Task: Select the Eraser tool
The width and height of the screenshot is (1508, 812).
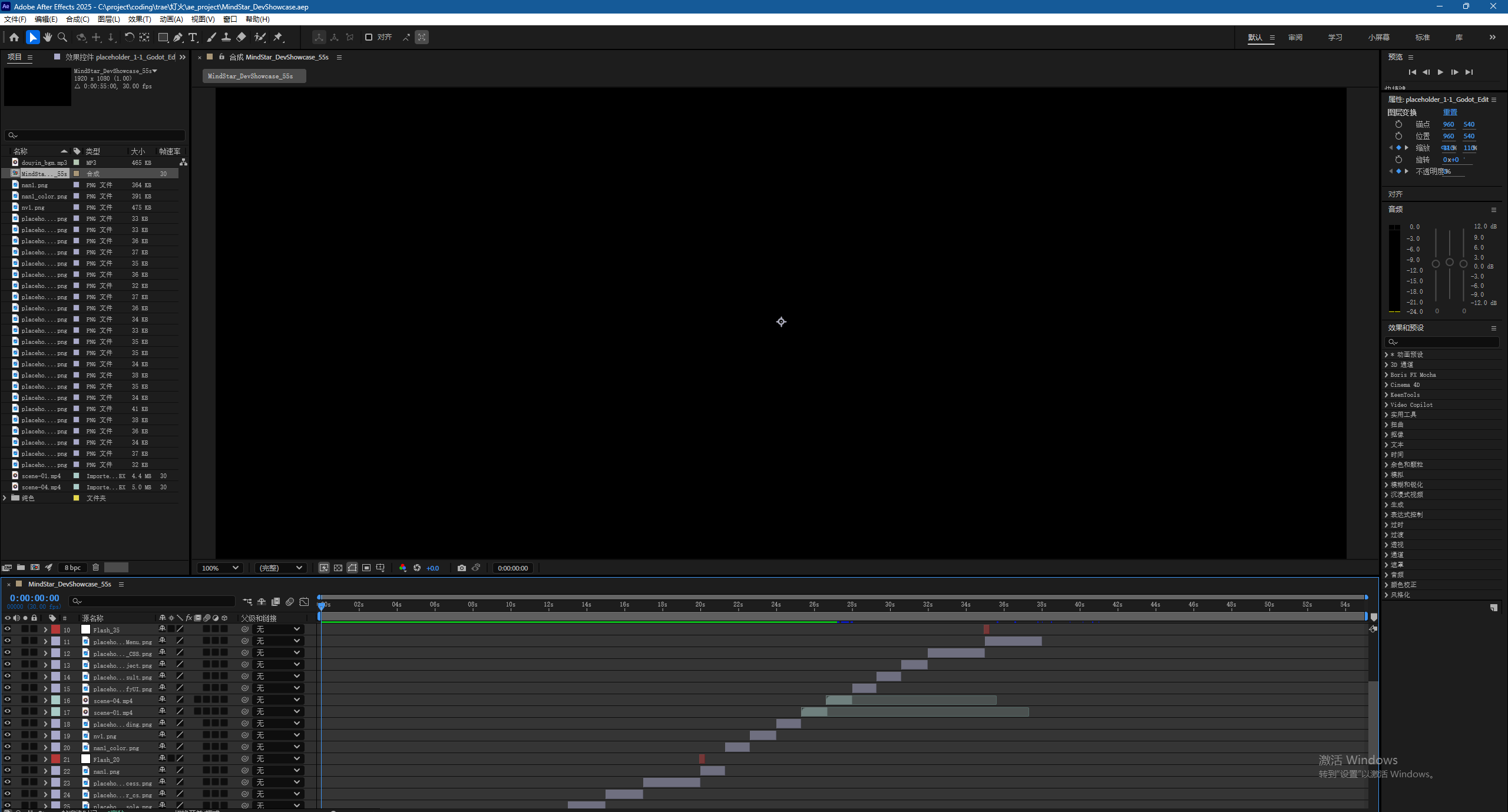Action: pos(241,37)
